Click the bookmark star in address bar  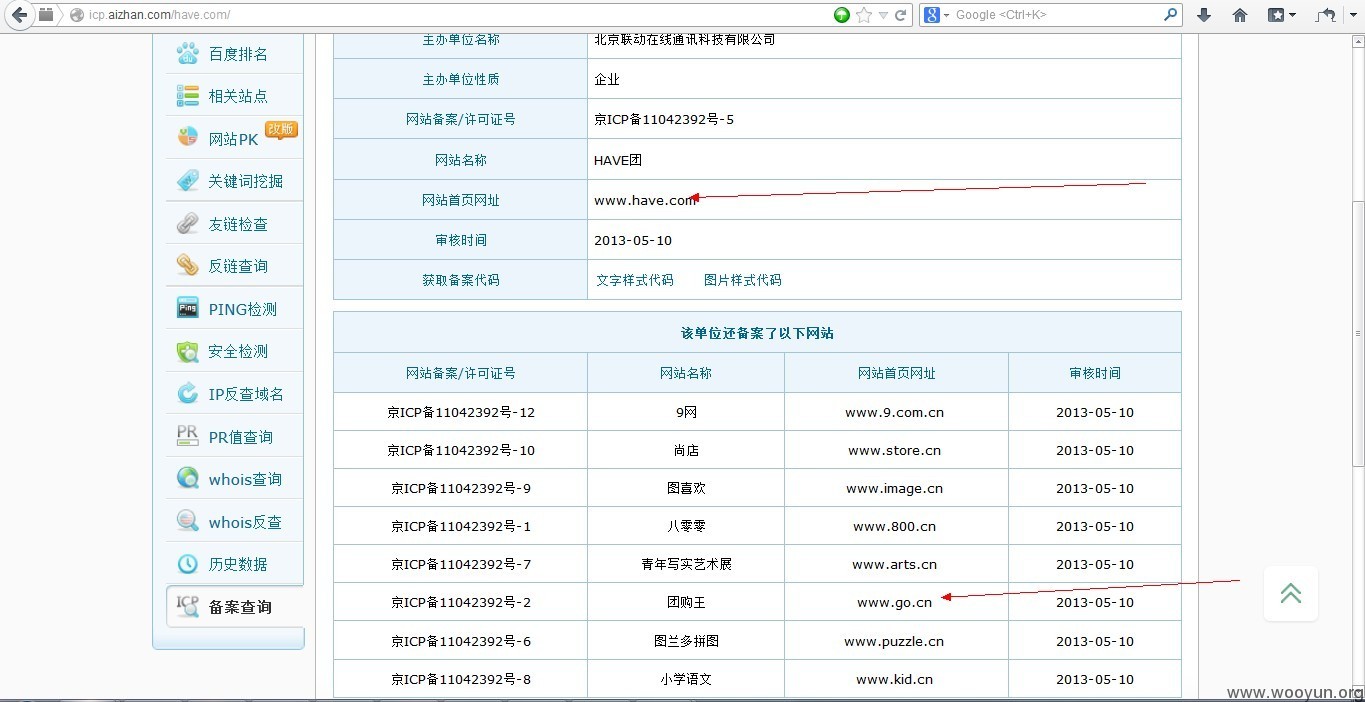point(864,15)
